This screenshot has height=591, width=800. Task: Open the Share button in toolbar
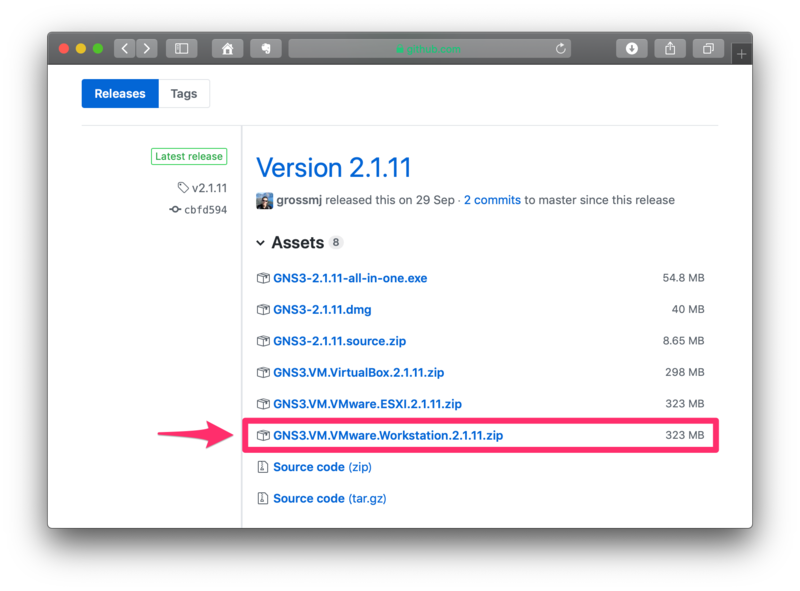coord(670,48)
